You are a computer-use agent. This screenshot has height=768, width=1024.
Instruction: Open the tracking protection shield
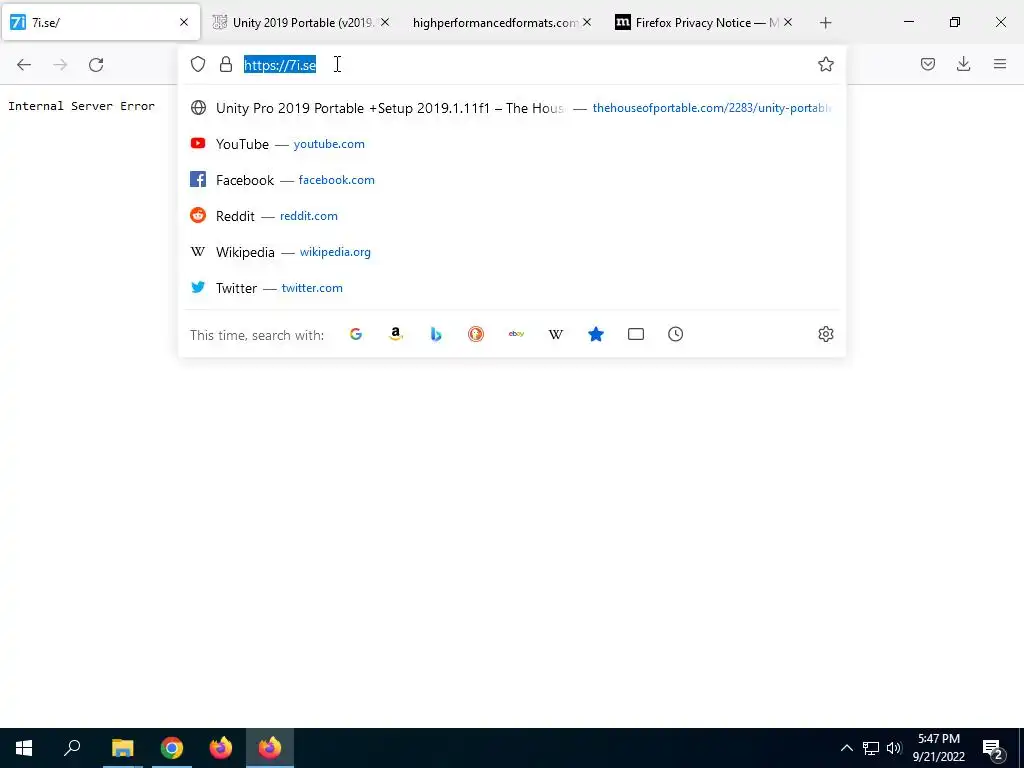point(198,64)
